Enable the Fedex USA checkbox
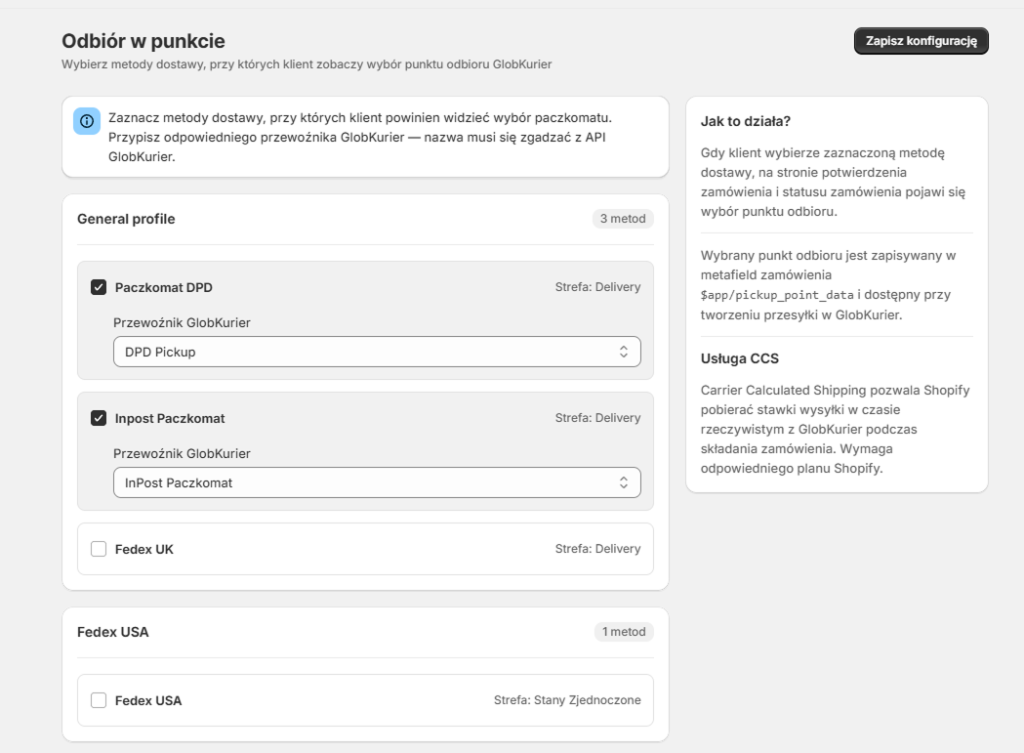This screenshot has width=1024, height=753. pyautogui.click(x=99, y=700)
